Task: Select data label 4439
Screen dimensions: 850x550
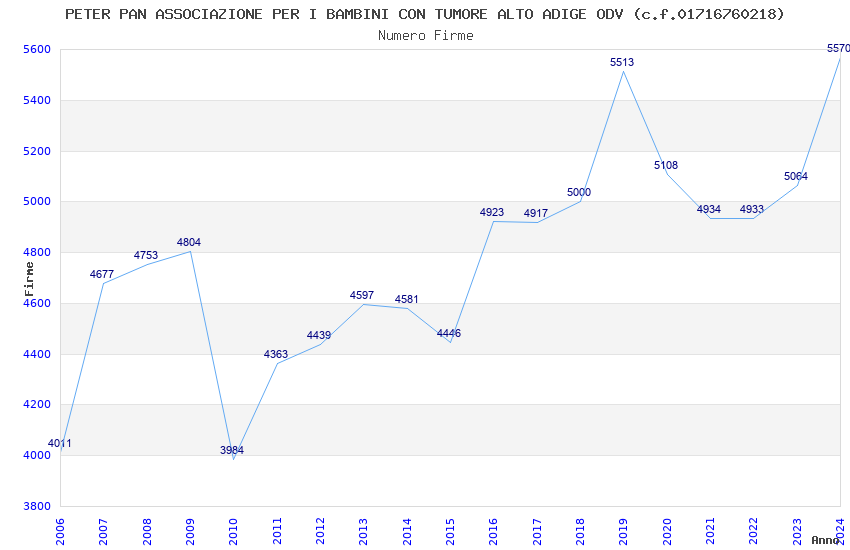Action: pos(319,335)
